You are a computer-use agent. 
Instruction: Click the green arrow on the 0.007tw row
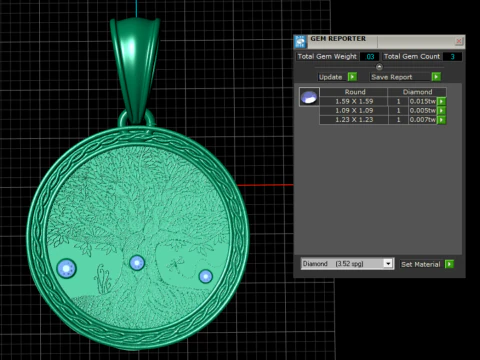441,120
